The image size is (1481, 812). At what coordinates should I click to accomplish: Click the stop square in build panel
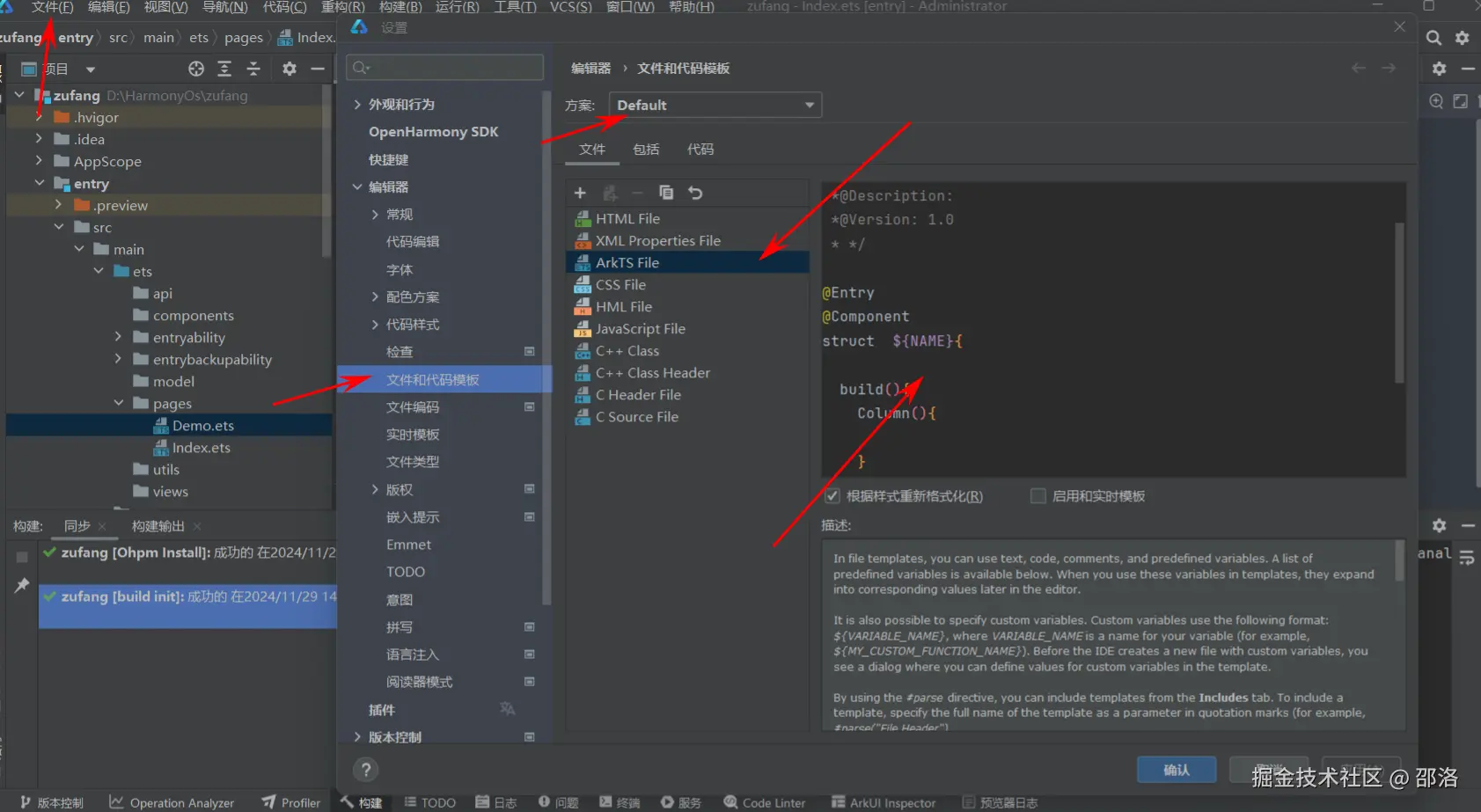pos(22,557)
